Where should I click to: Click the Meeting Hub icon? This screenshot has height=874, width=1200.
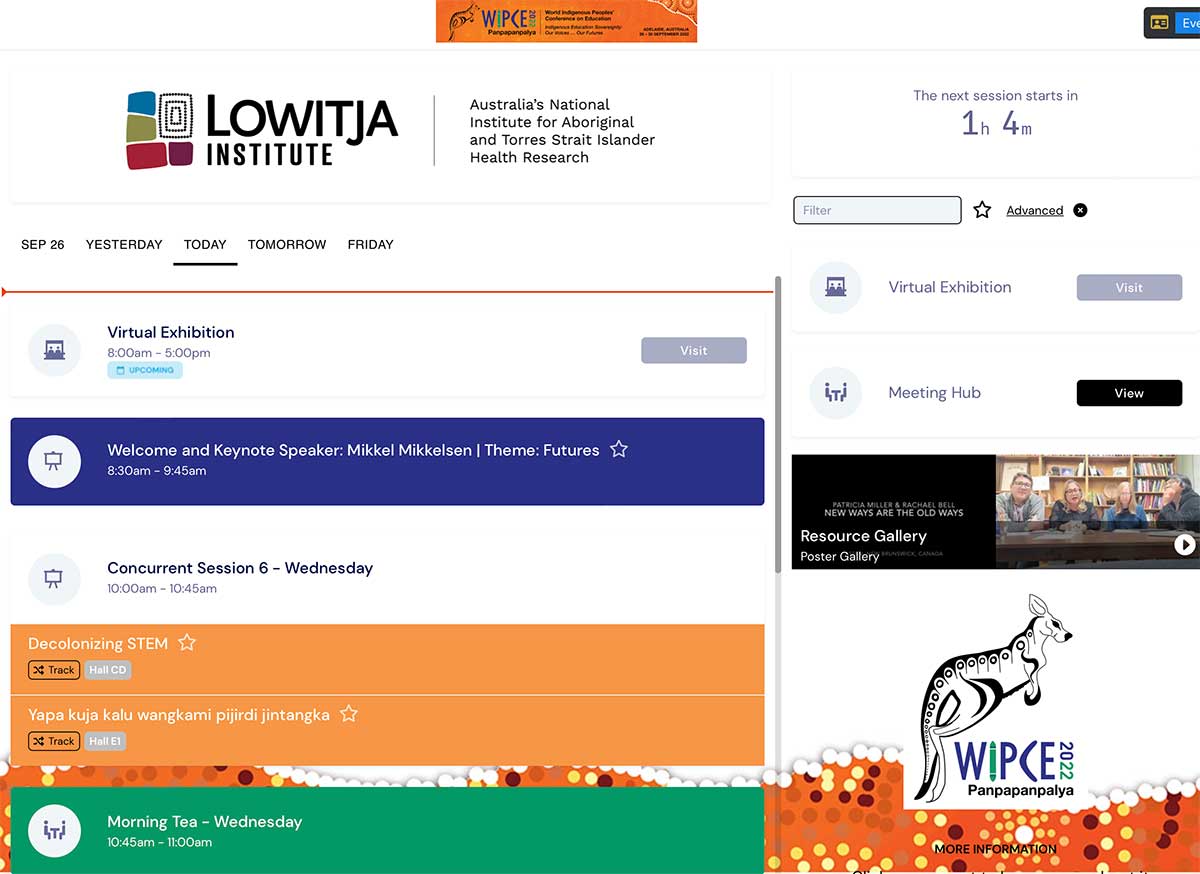(x=835, y=393)
